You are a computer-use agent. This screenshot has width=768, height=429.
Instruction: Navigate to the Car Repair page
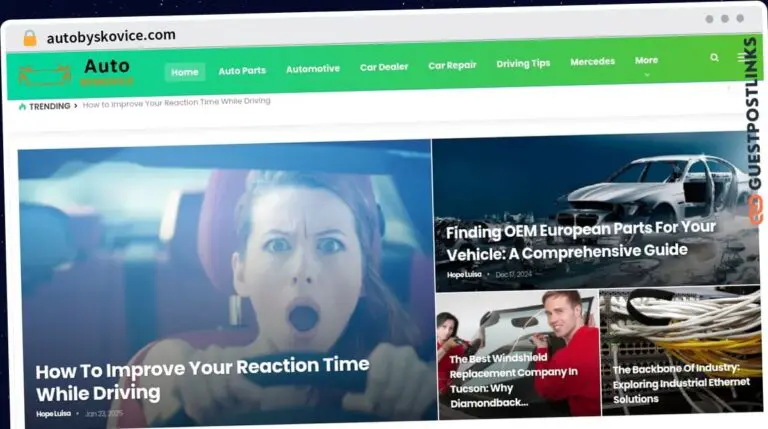pos(452,65)
